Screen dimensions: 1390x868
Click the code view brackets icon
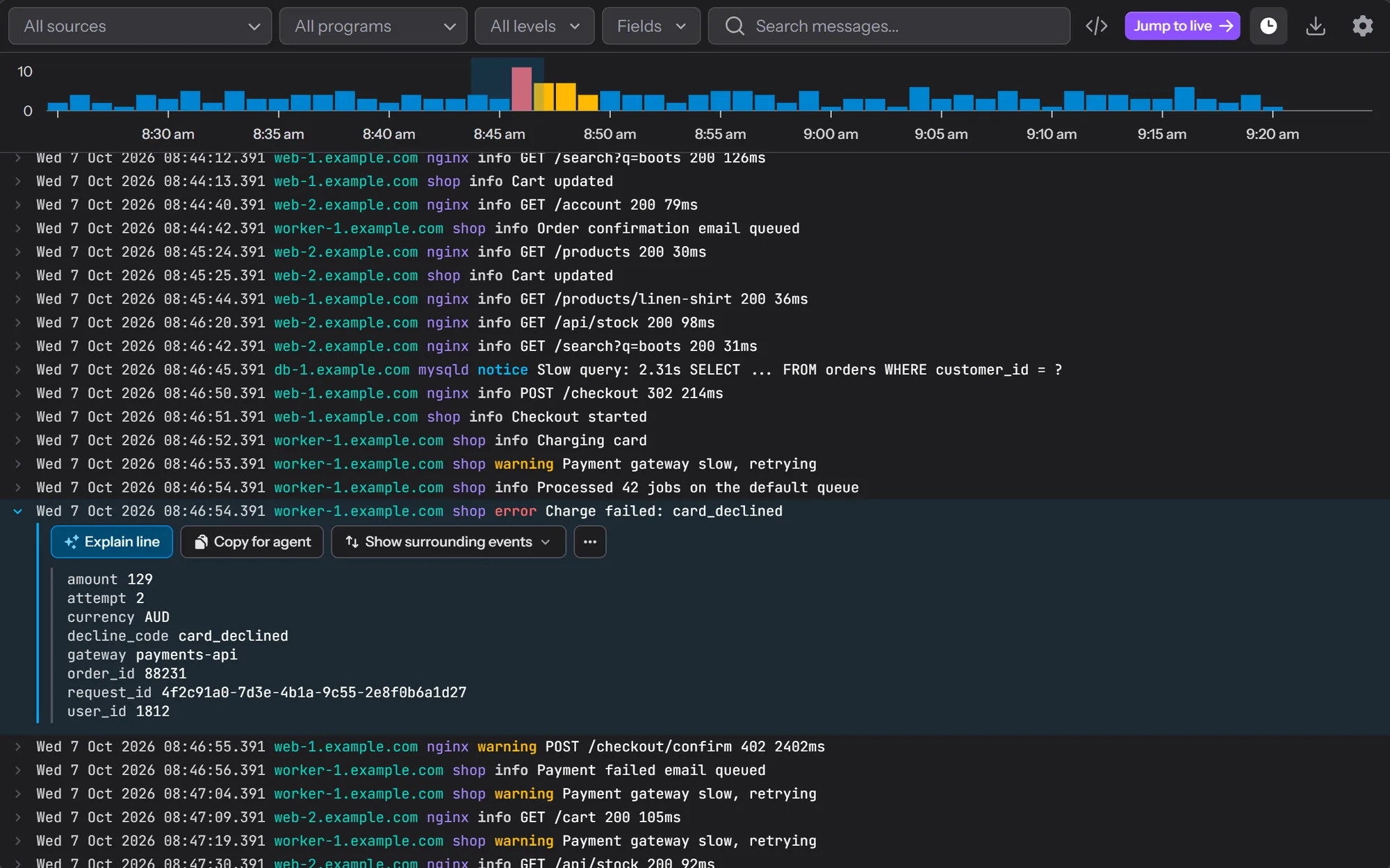(1096, 26)
